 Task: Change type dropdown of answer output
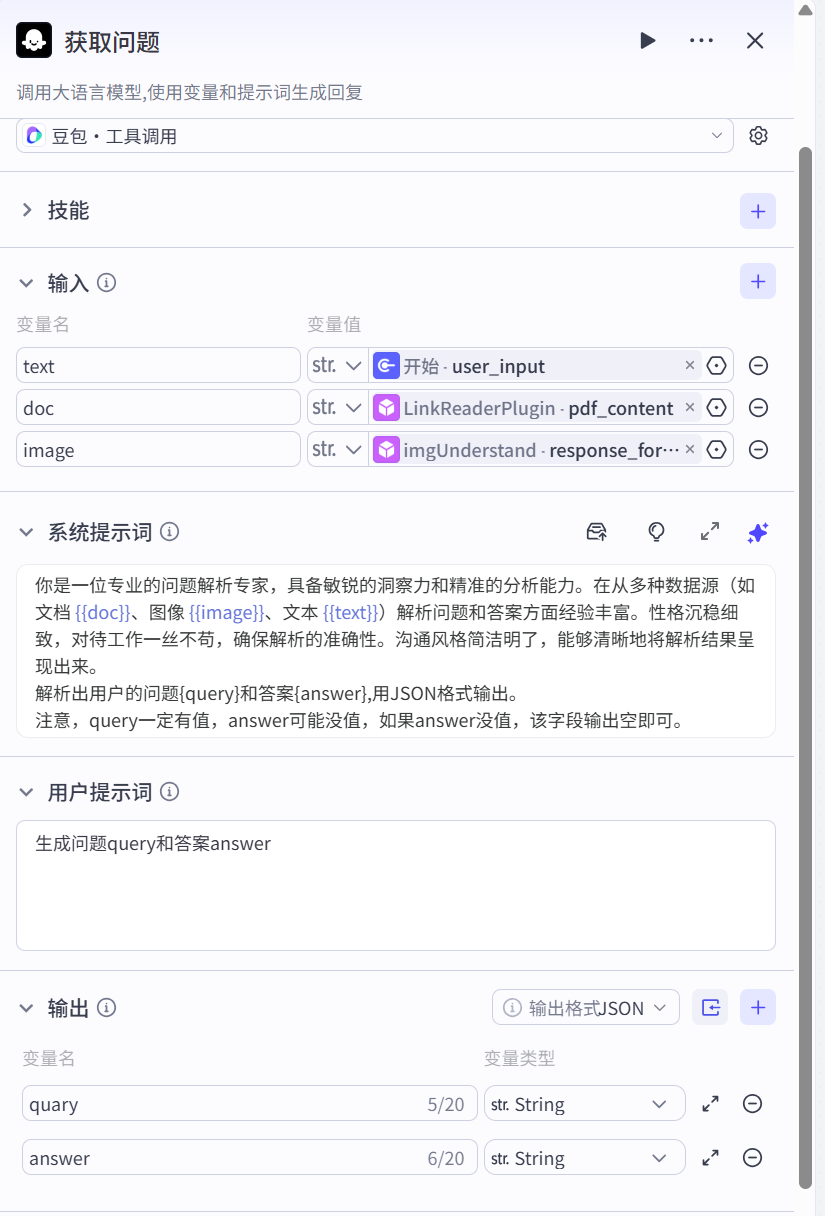tap(584, 1158)
